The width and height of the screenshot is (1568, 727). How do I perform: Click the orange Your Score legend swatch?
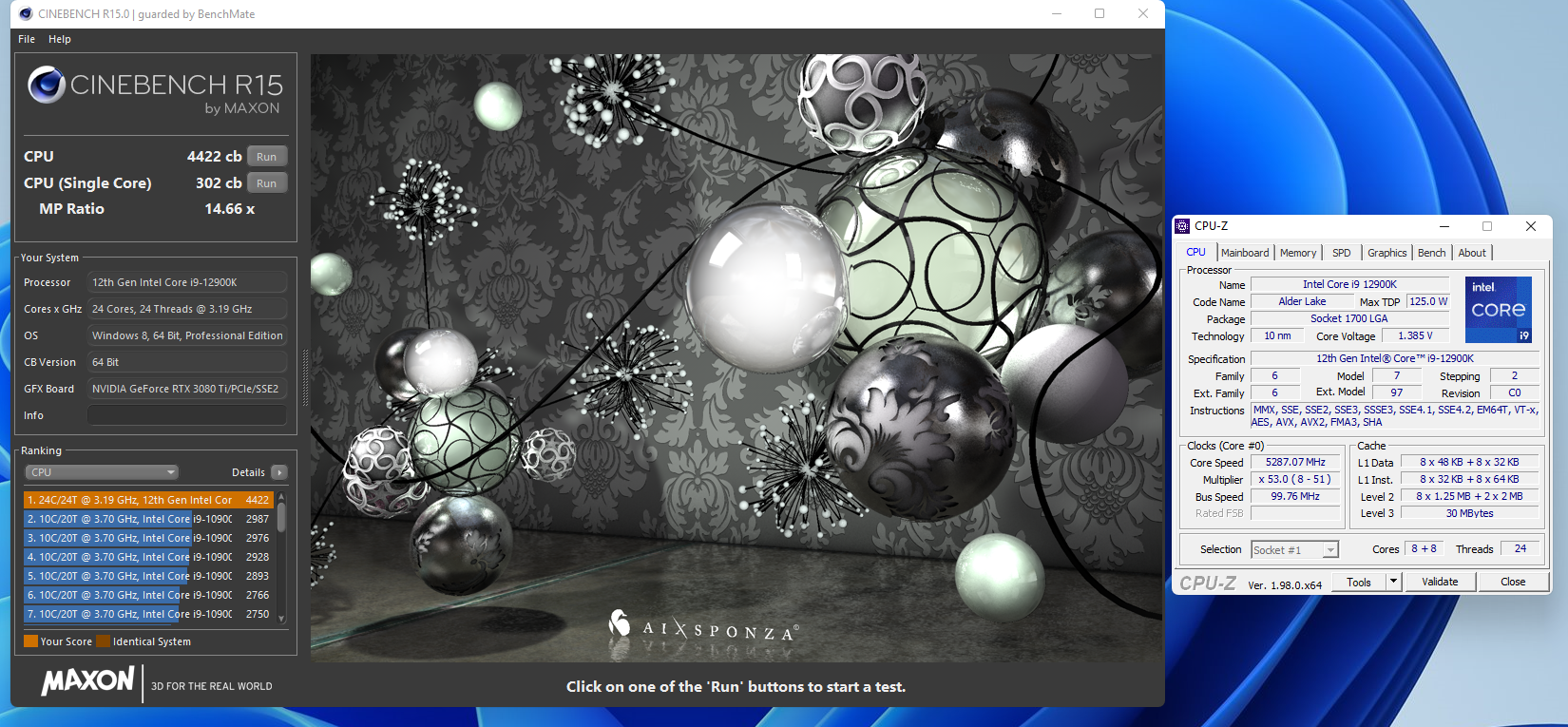tap(30, 641)
